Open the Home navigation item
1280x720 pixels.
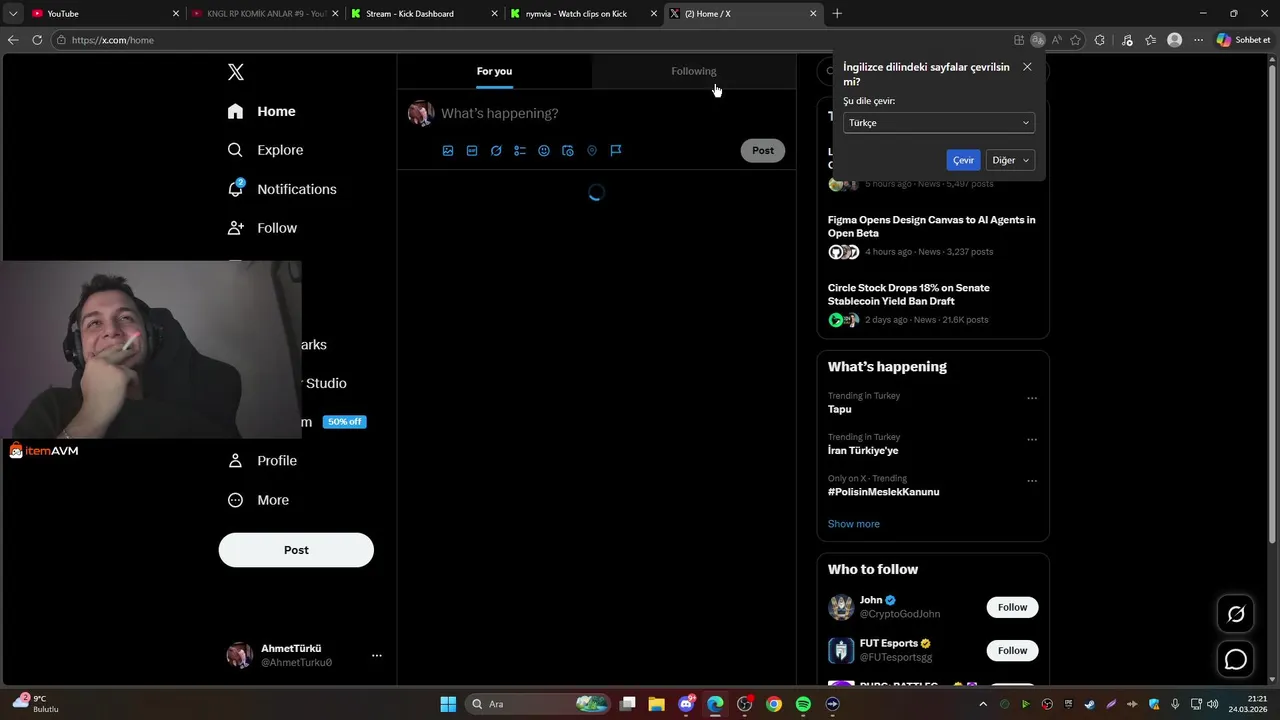[x=261, y=111]
